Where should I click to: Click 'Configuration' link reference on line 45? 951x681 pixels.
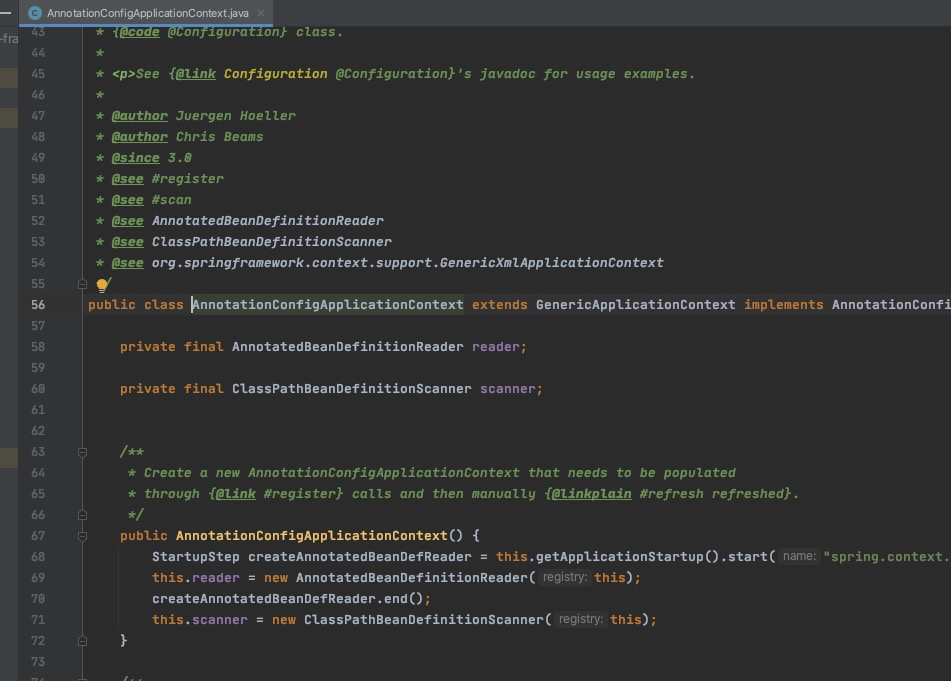275,74
